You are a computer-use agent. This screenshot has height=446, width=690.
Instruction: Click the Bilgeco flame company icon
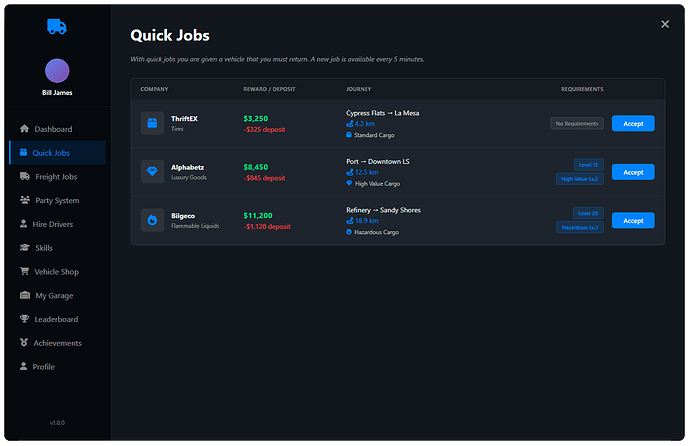coord(153,220)
